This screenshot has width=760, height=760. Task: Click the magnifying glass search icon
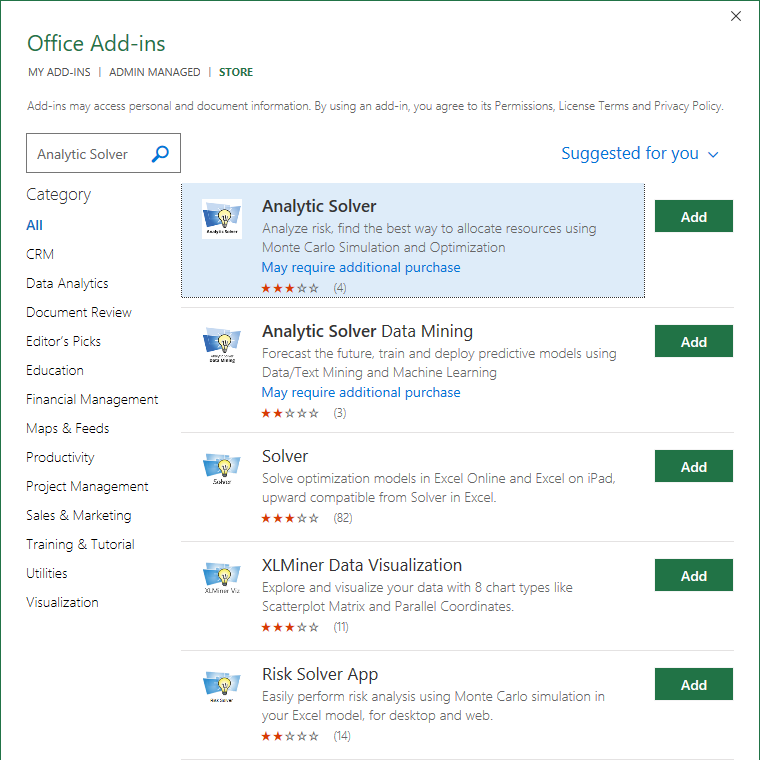coord(160,154)
